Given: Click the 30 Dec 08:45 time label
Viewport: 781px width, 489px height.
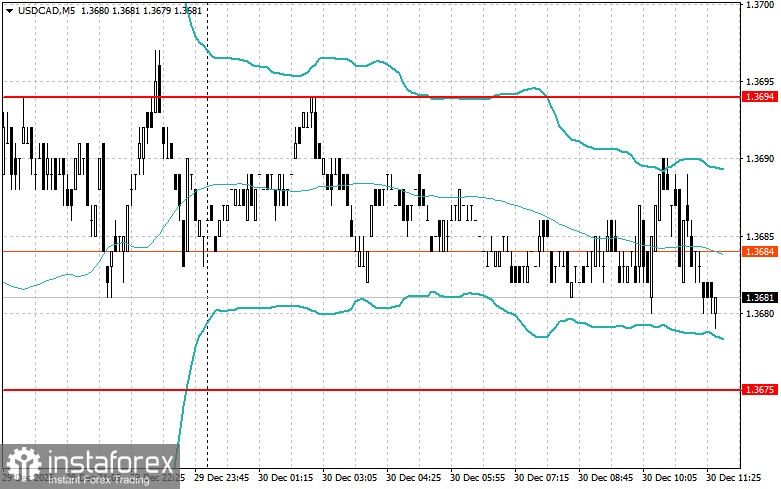Looking at the screenshot, I should (x=605, y=477).
